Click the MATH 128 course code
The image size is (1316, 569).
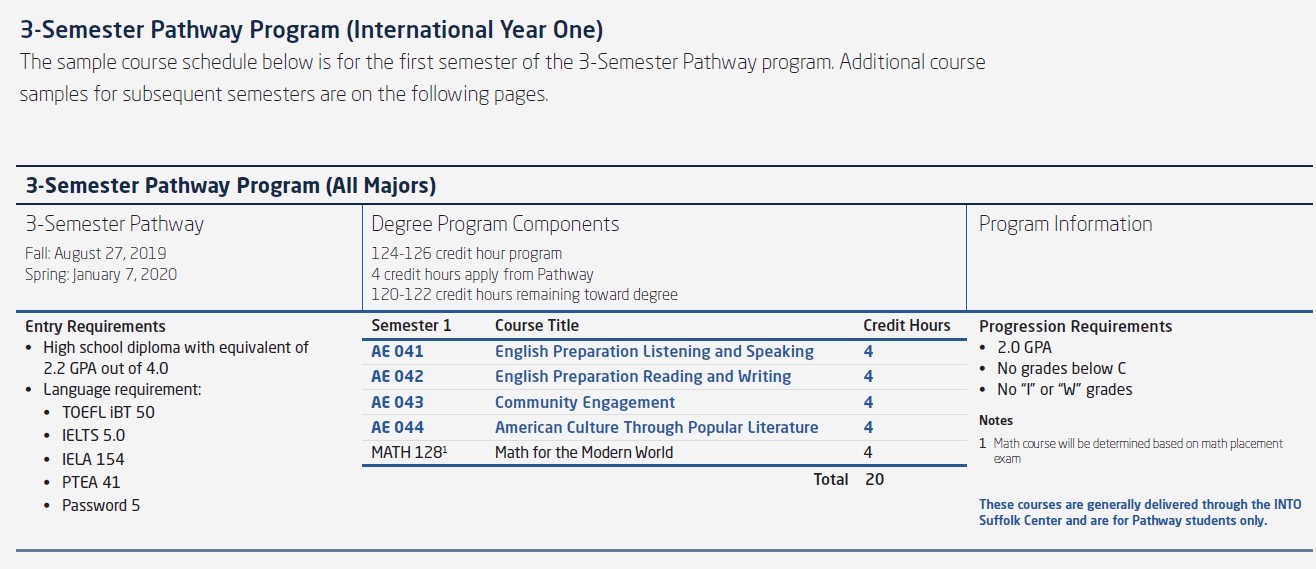coord(409,453)
